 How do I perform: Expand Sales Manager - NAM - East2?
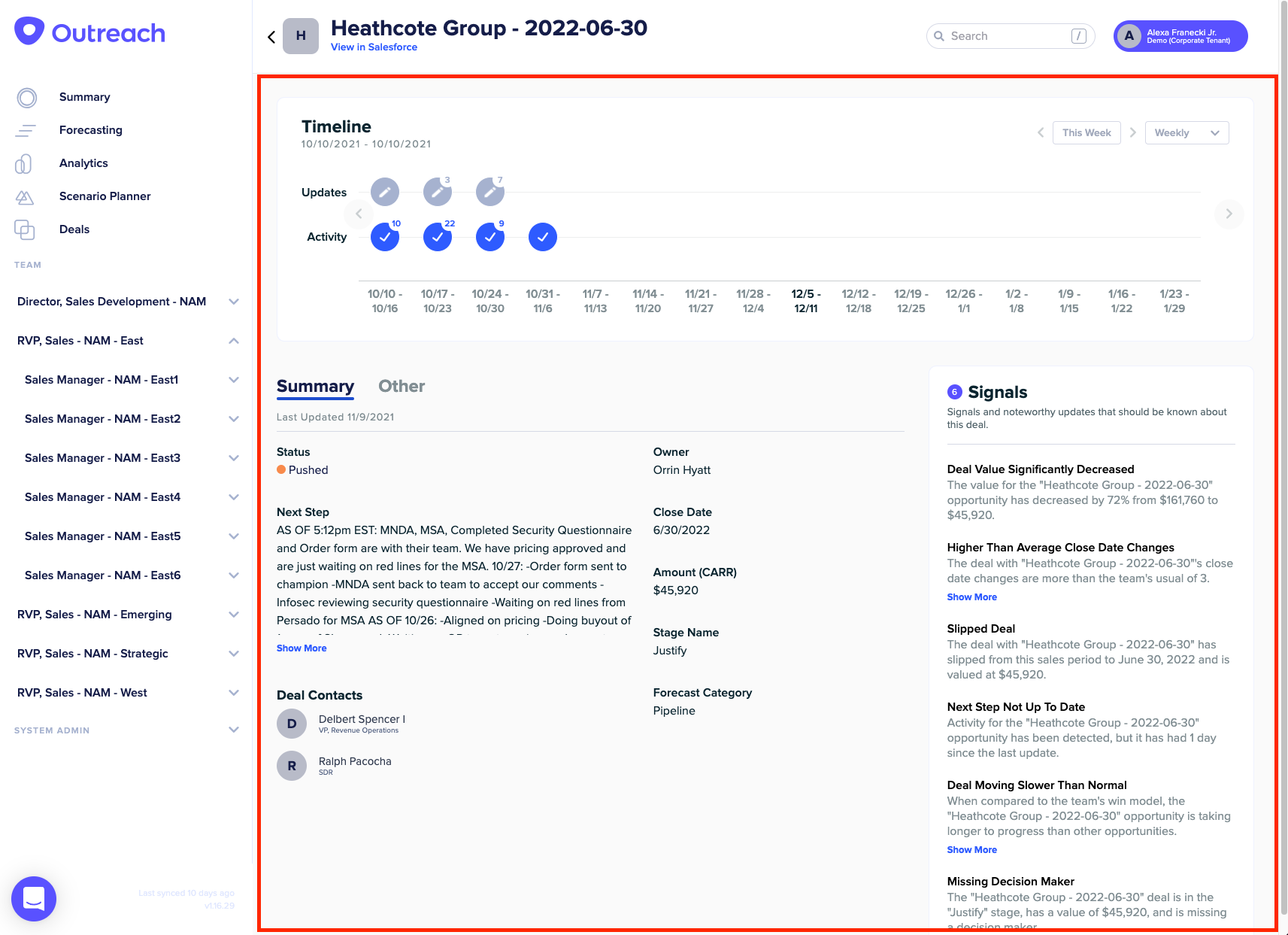(x=234, y=419)
